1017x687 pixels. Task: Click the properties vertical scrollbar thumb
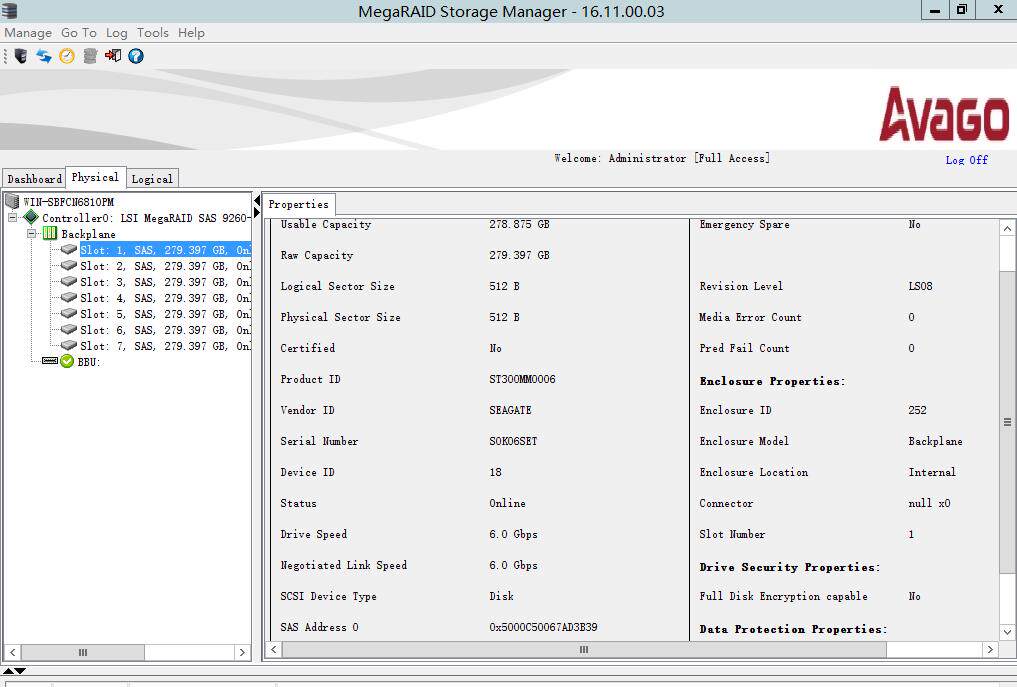(1007, 422)
